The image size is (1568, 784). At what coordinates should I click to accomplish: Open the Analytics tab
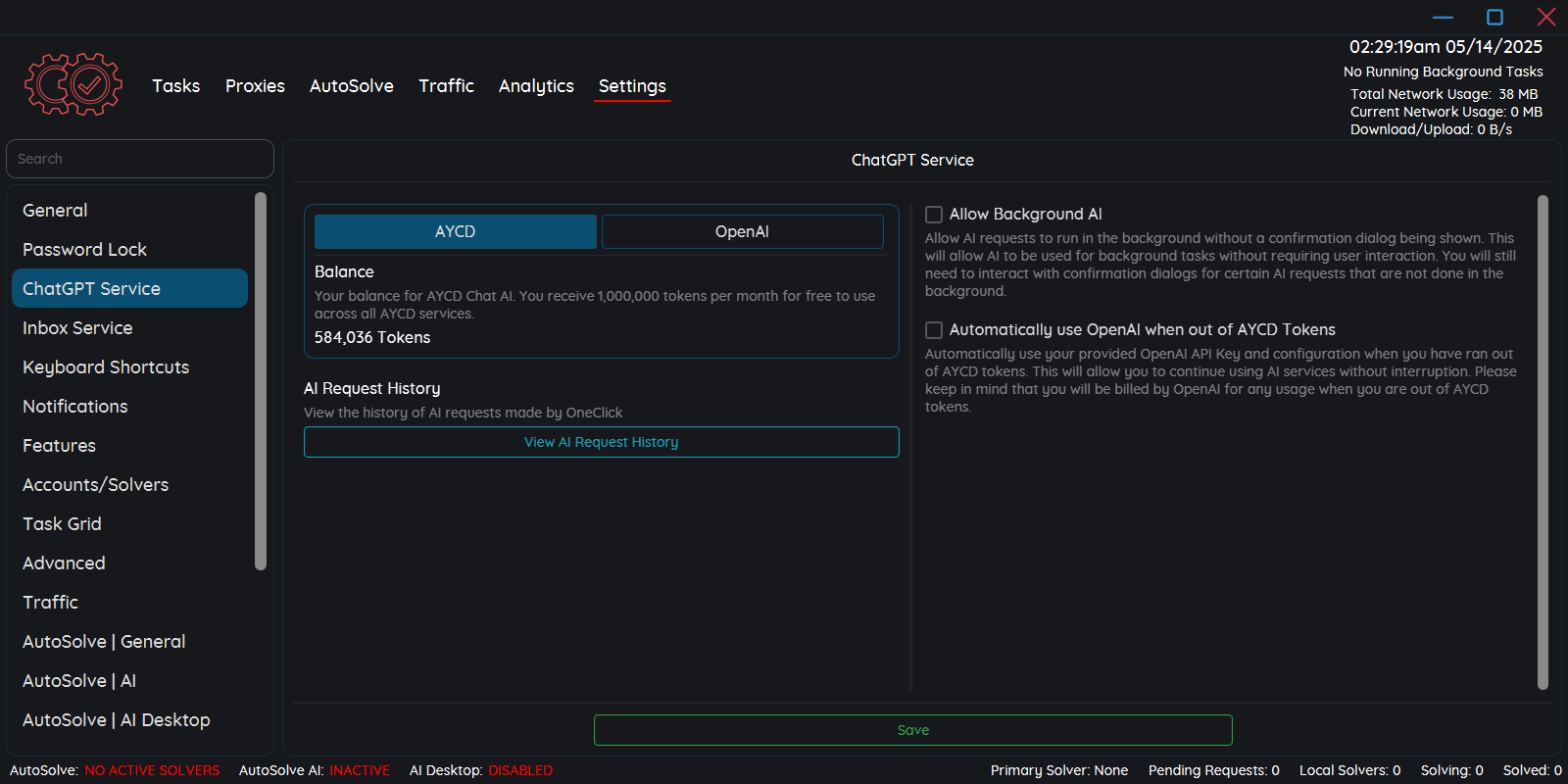pos(536,86)
